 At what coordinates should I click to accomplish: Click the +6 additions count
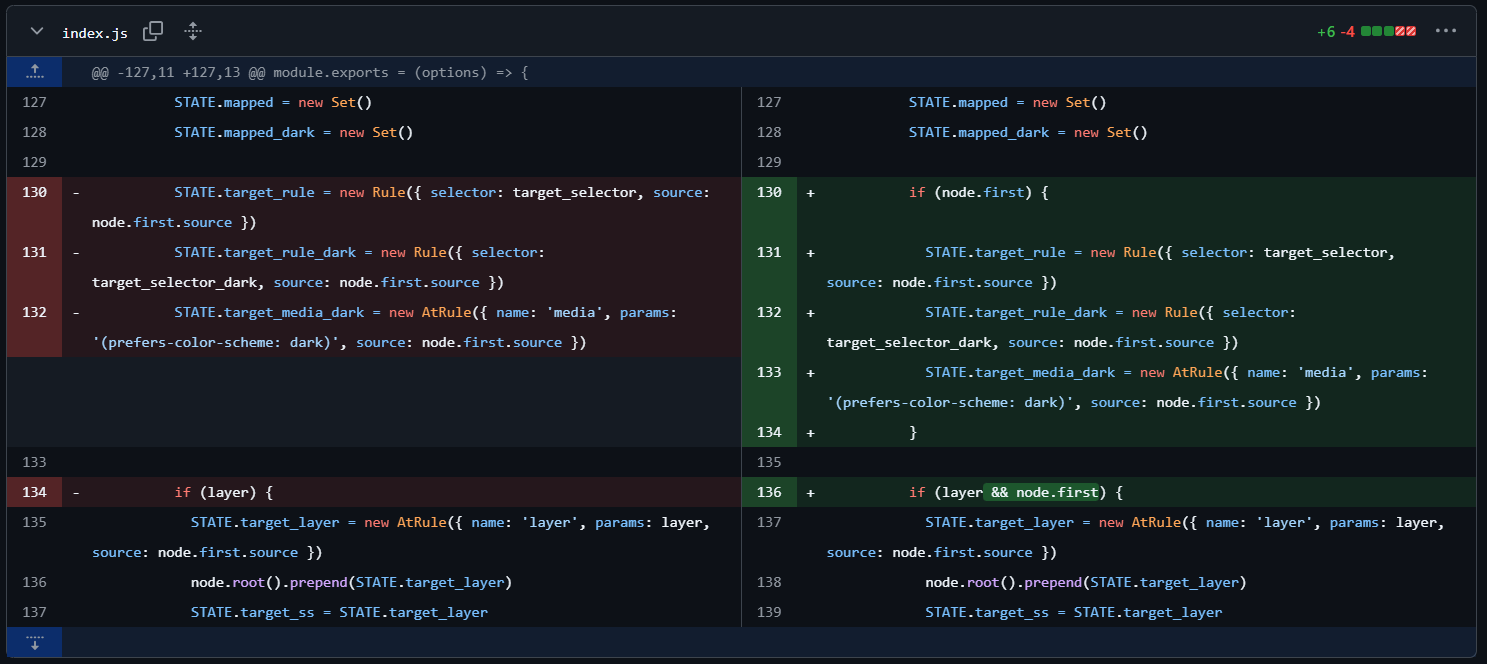pyautogui.click(x=1326, y=32)
